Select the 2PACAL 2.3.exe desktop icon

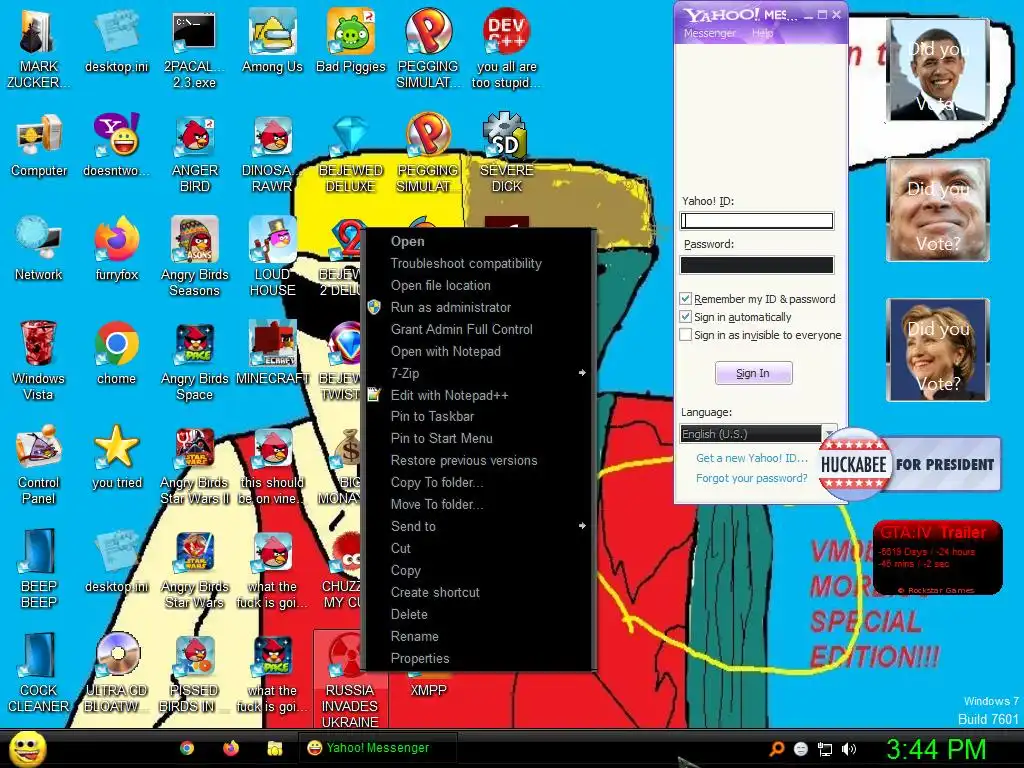click(x=194, y=48)
